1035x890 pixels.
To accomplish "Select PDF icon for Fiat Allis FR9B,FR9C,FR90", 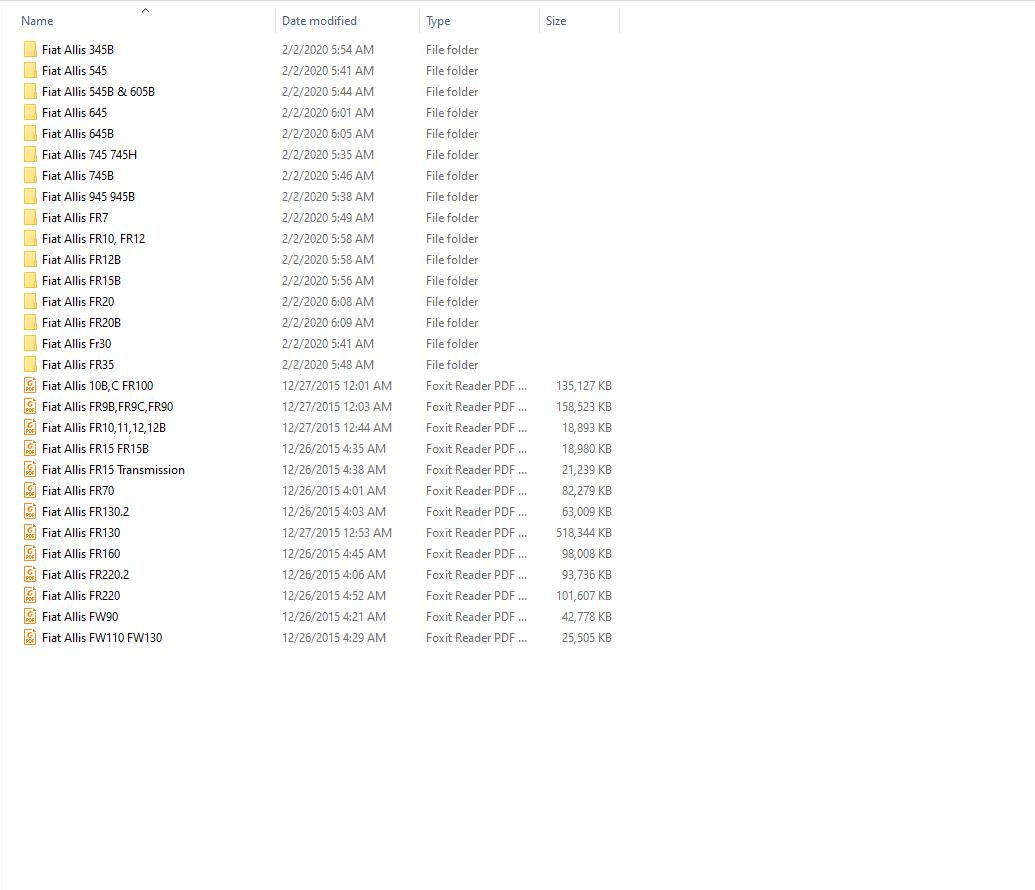I will tap(30, 407).
